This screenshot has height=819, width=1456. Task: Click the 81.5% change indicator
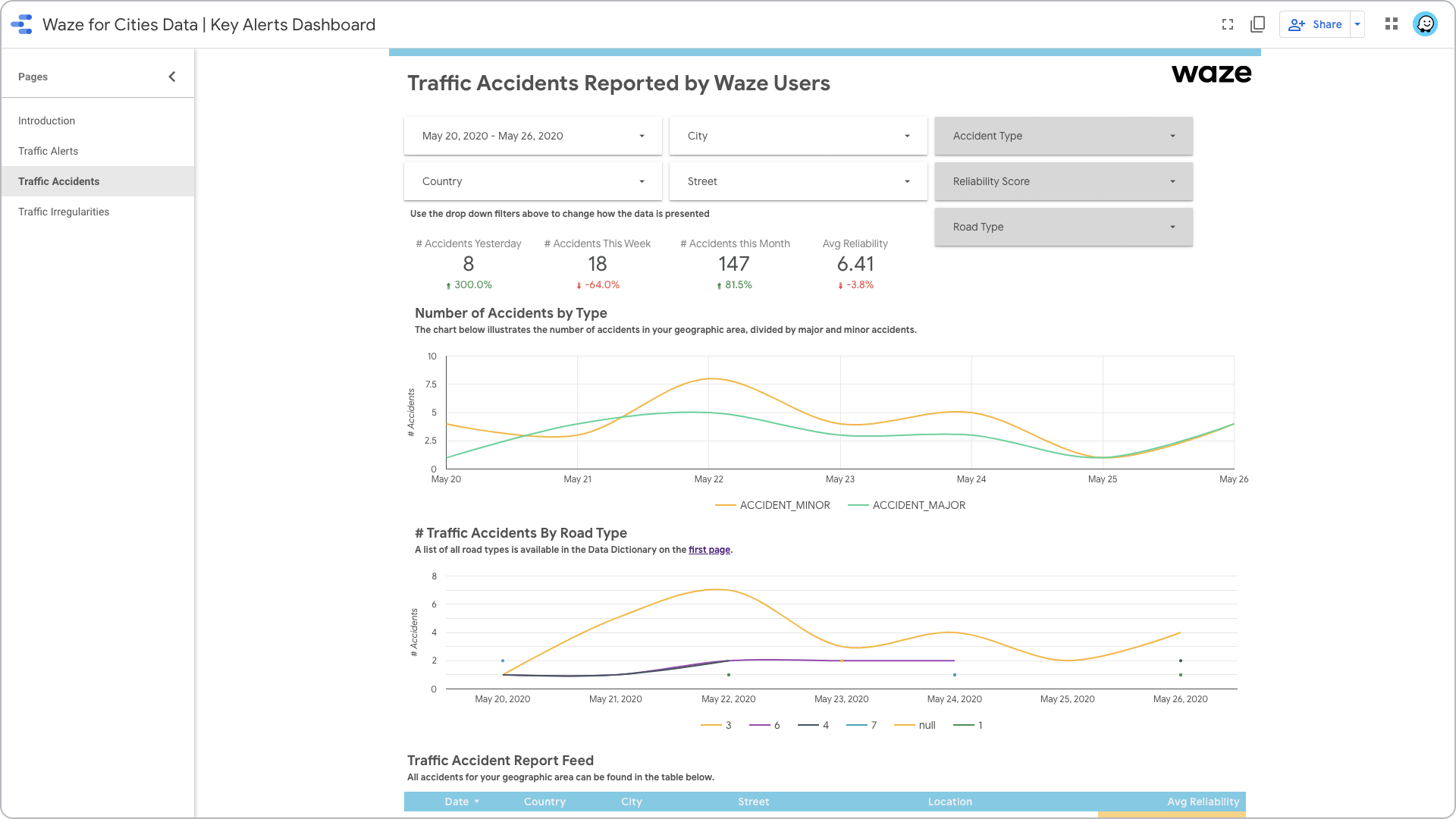(x=734, y=285)
